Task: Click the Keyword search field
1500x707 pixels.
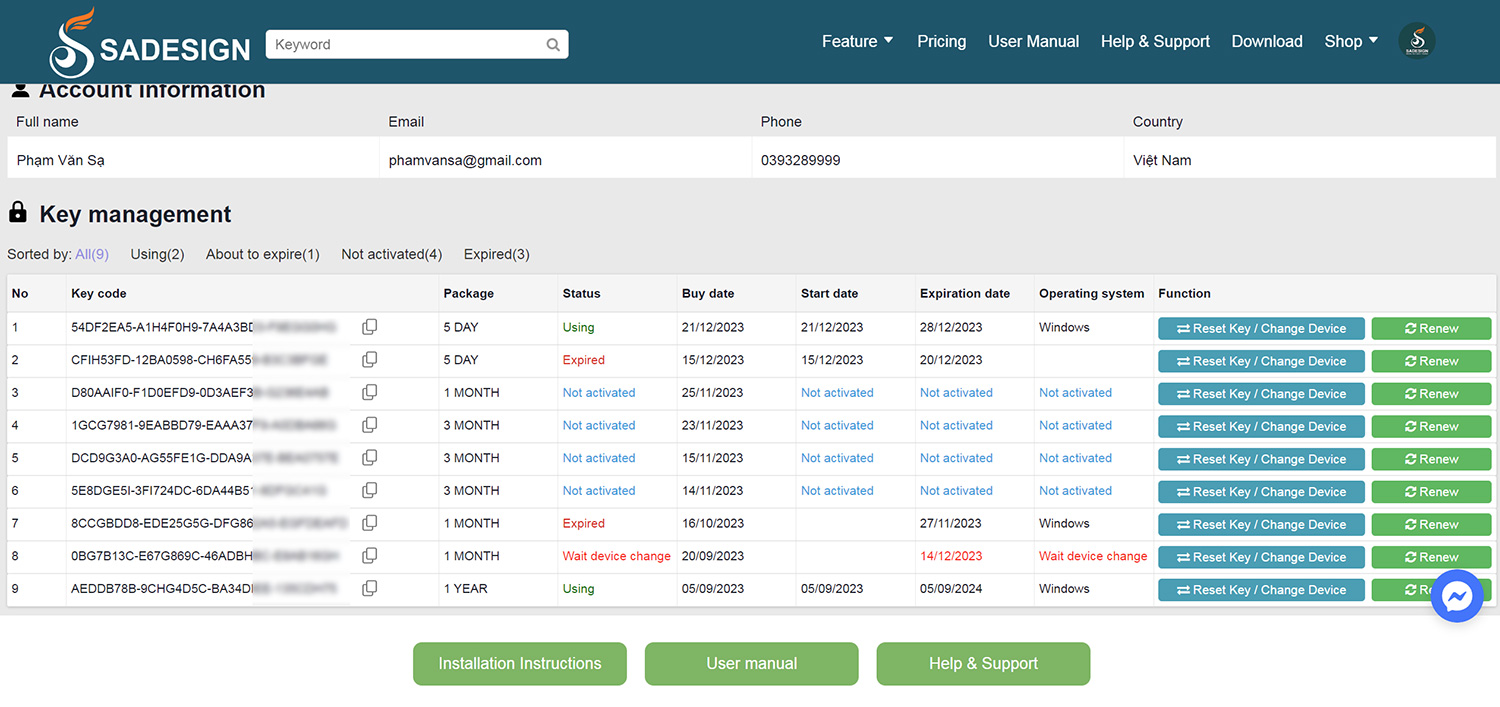Action: [405, 45]
